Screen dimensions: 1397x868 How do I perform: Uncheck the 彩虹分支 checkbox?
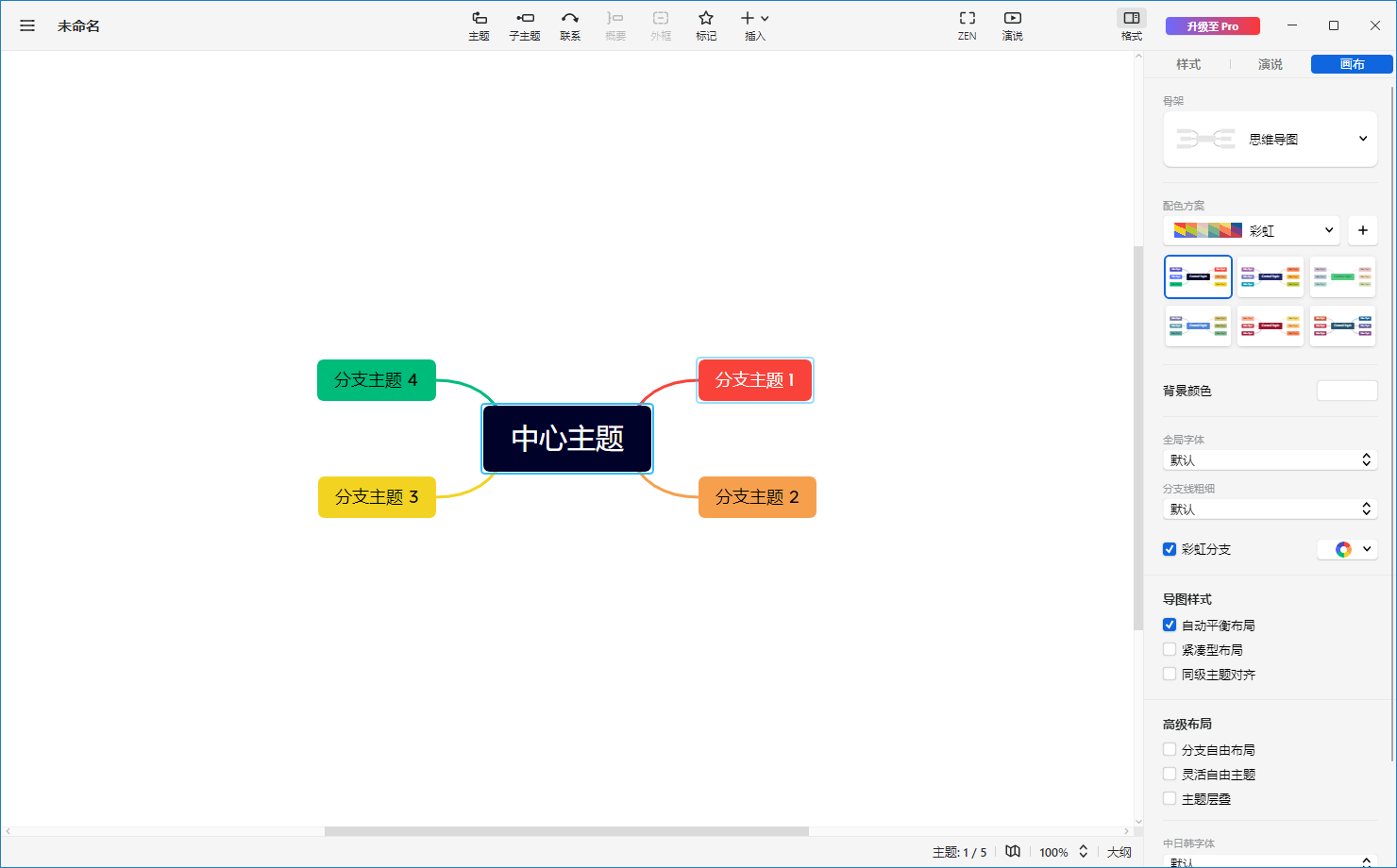coord(1170,549)
